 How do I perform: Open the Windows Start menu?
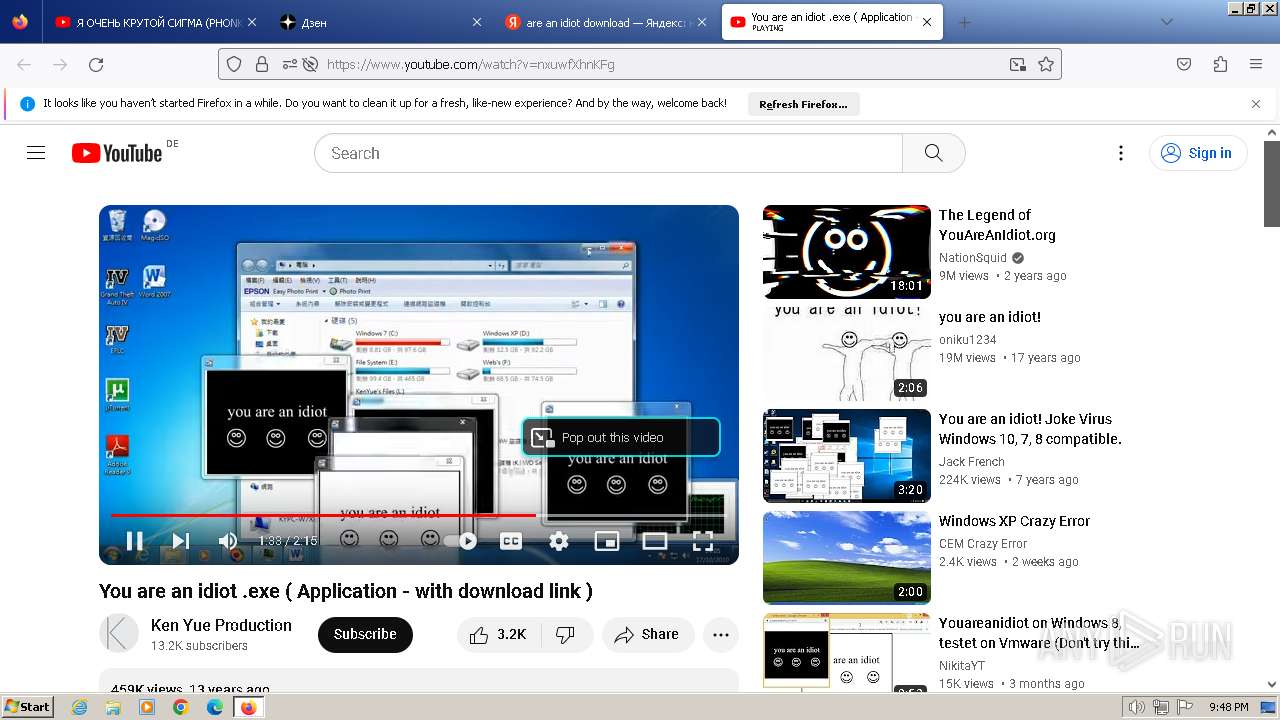(x=27, y=707)
